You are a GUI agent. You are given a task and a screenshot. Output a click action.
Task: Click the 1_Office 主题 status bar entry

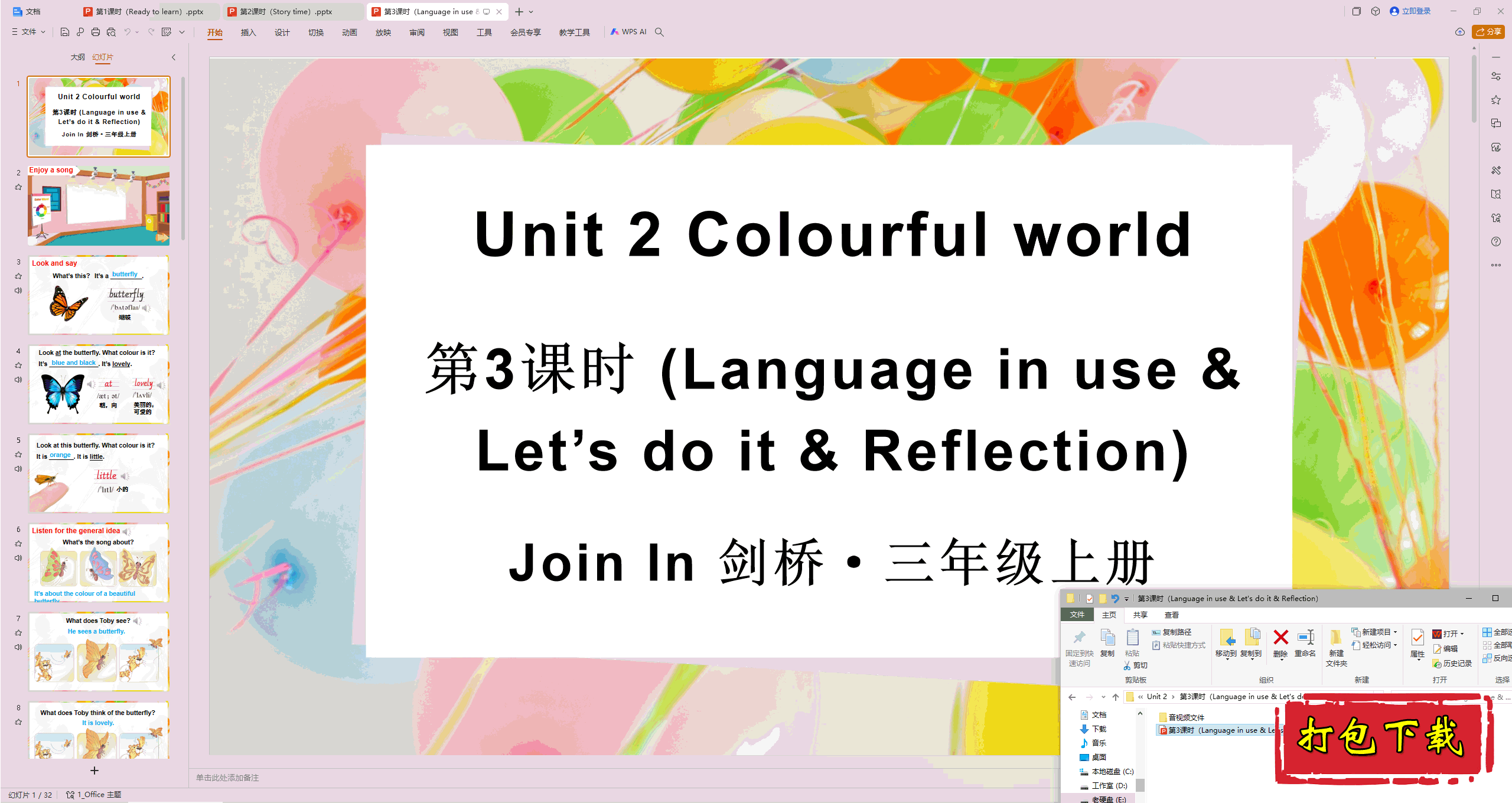click(x=94, y=795)
